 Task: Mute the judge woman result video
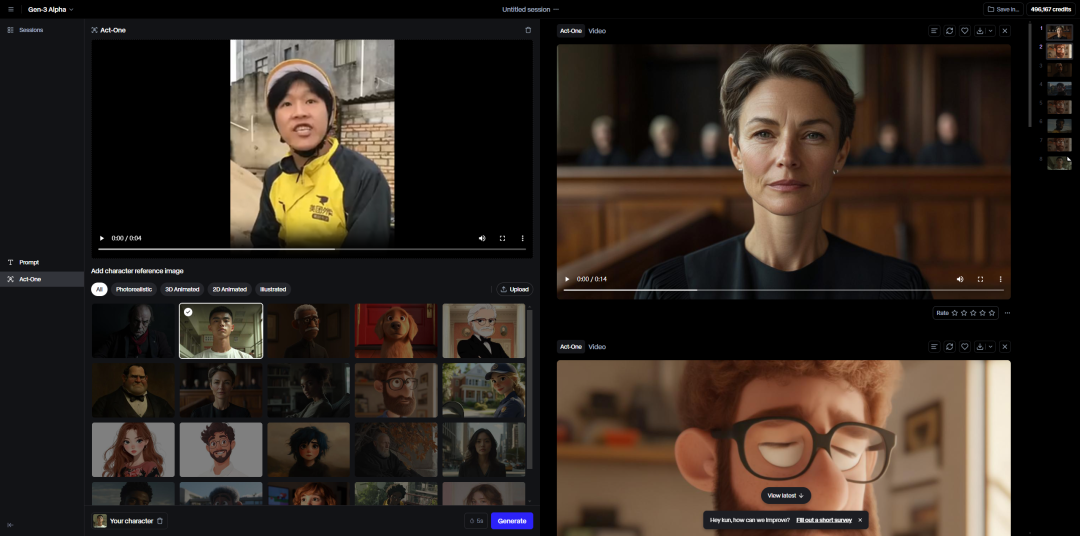960,279
